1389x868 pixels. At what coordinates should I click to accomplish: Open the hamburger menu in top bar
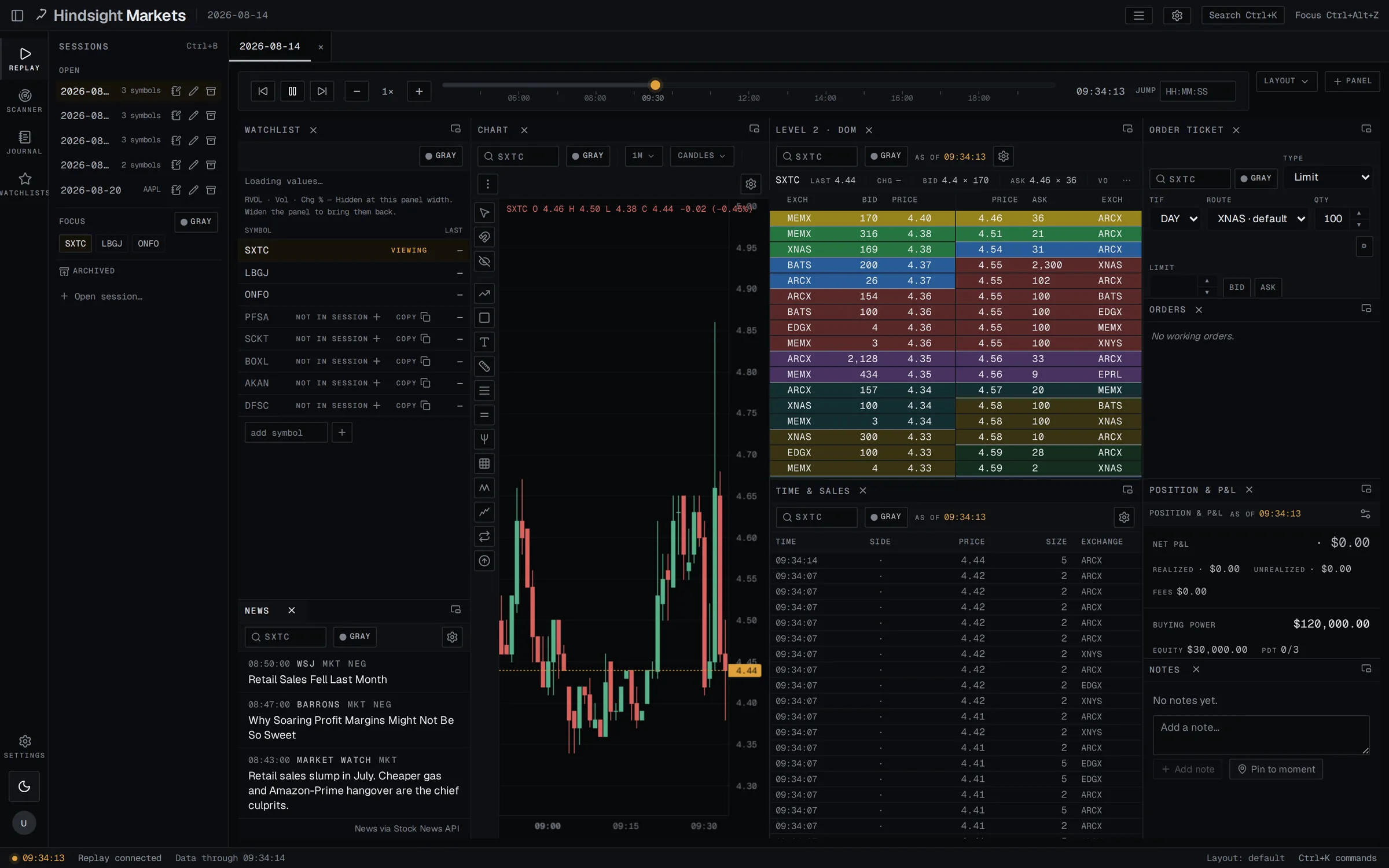point(1138,16)
